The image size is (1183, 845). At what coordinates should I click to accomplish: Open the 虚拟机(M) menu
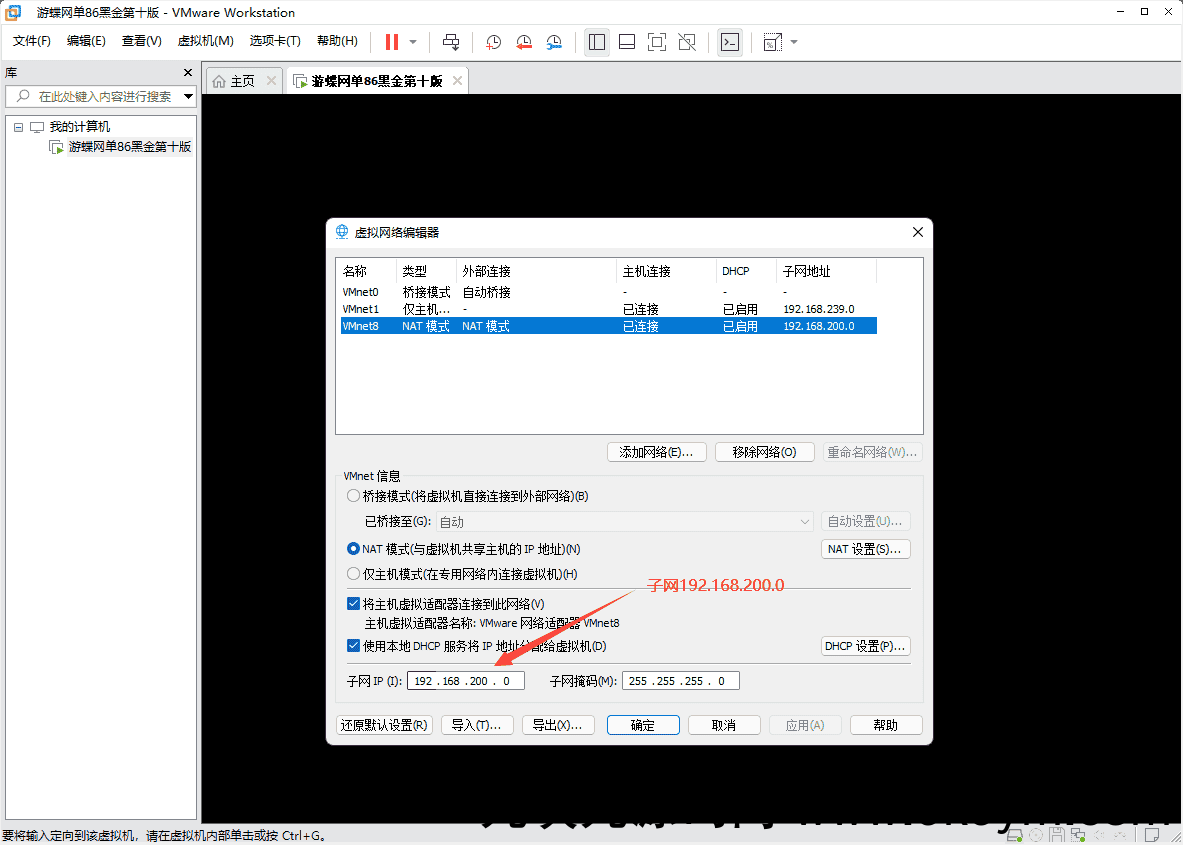point(205,41)
